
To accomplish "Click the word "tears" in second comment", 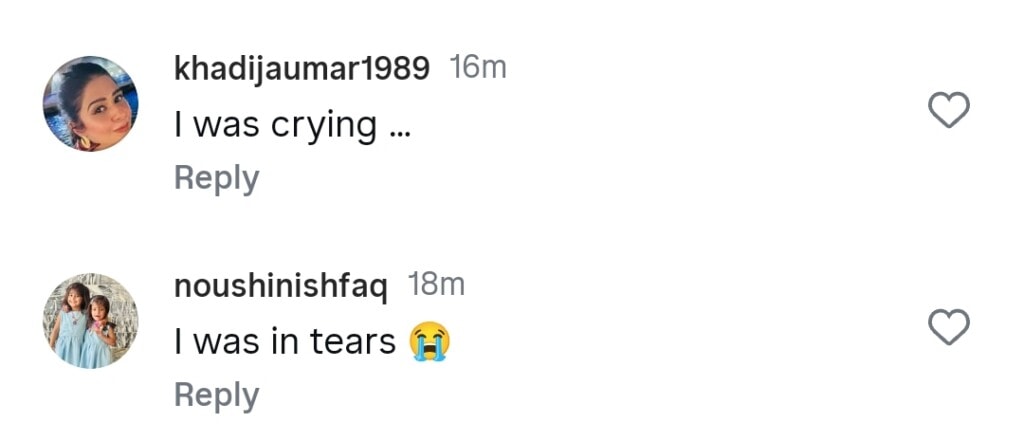I will pyautogui.click(x=354, y=342).
